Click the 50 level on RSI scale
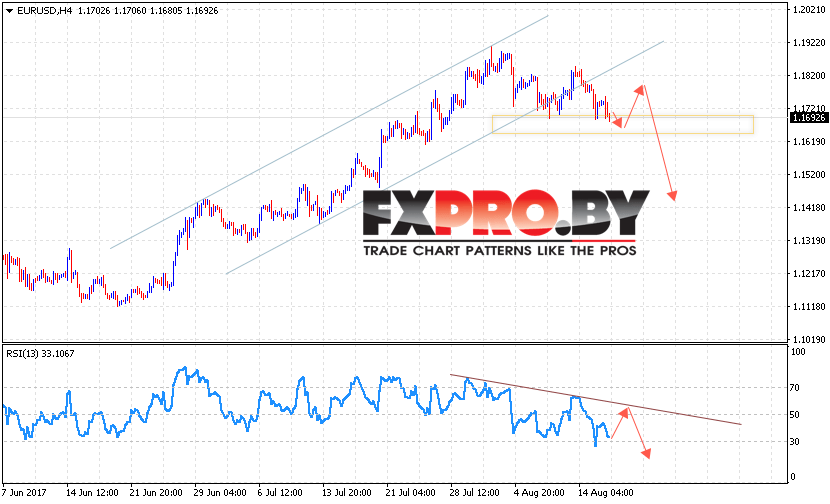Screen dimensions: 830x504 [795, 415]
